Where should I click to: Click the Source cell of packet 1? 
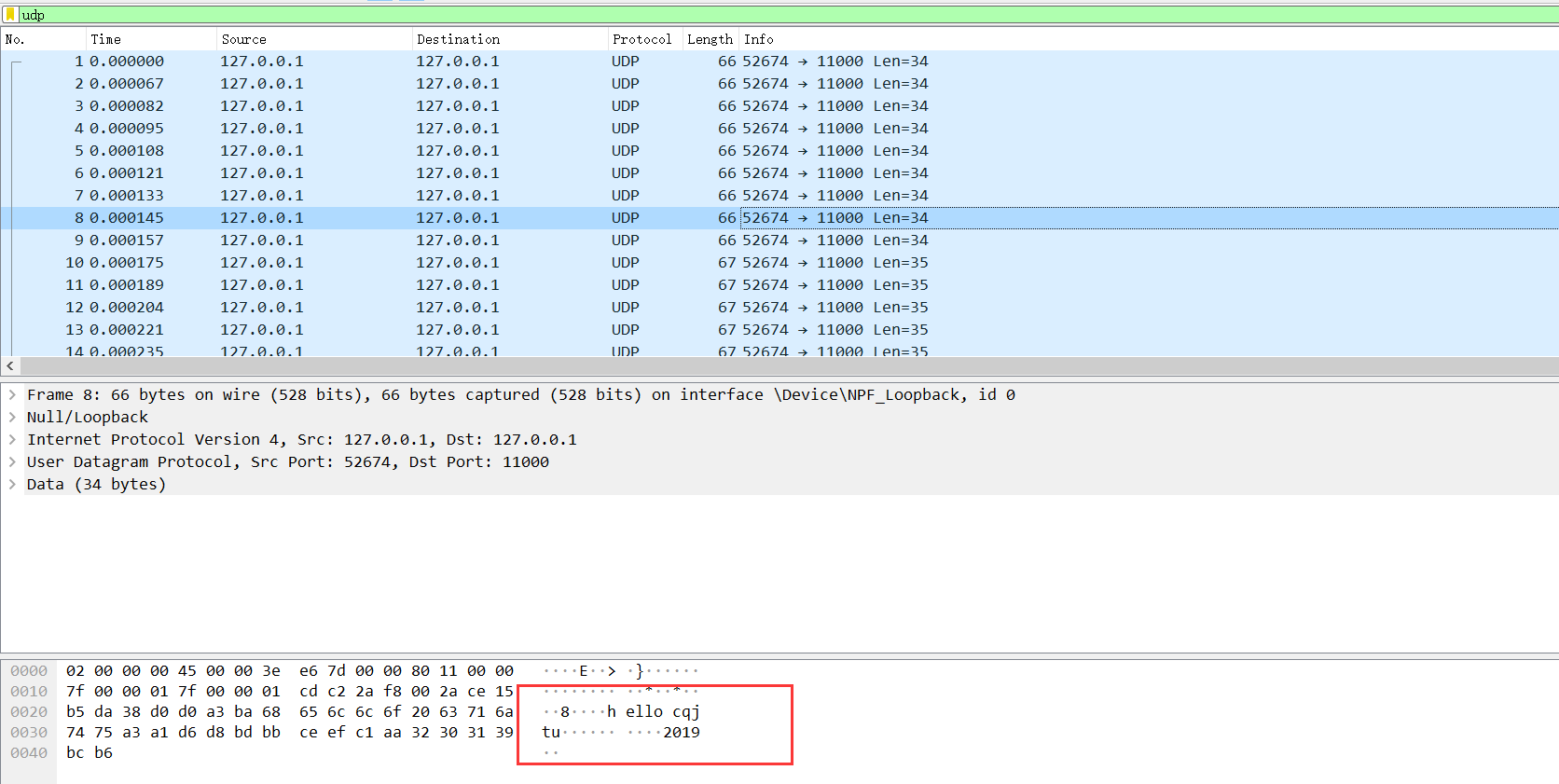click(x=262, y=62)
